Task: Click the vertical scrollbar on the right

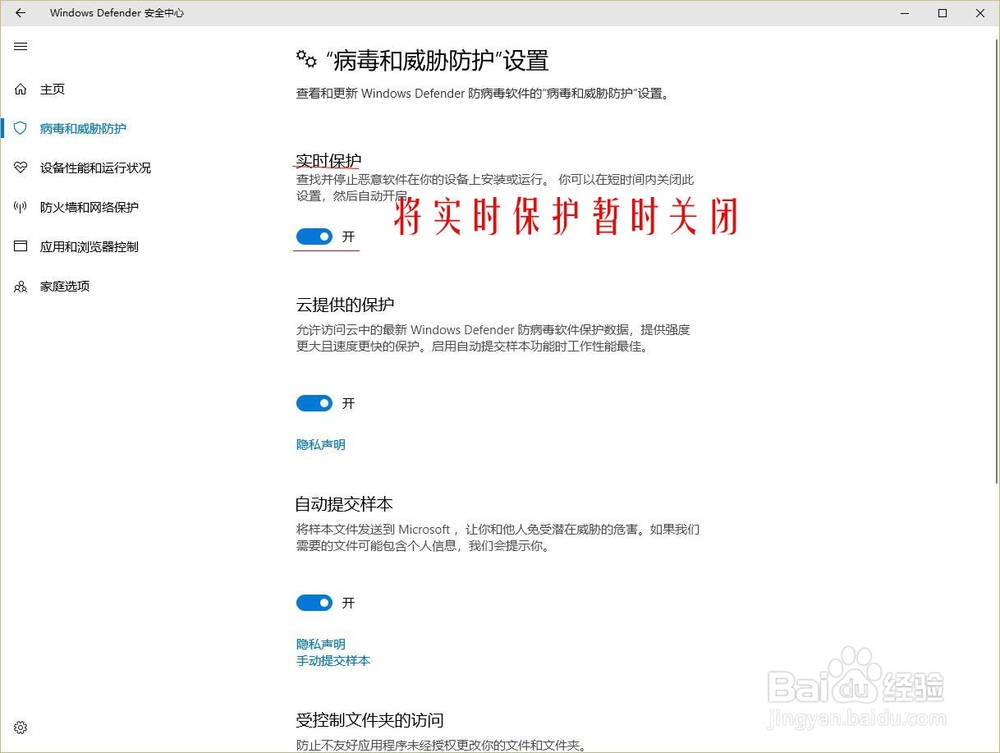Action: (996, 260)
